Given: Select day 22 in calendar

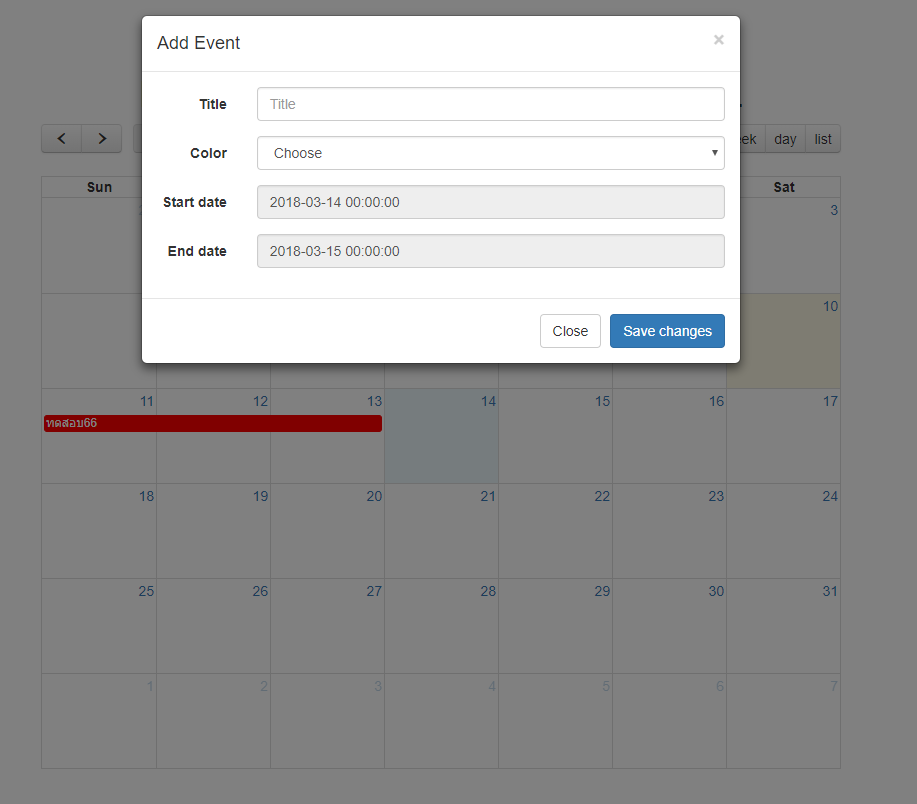Looking at the screenshot, I should [556, 531].
